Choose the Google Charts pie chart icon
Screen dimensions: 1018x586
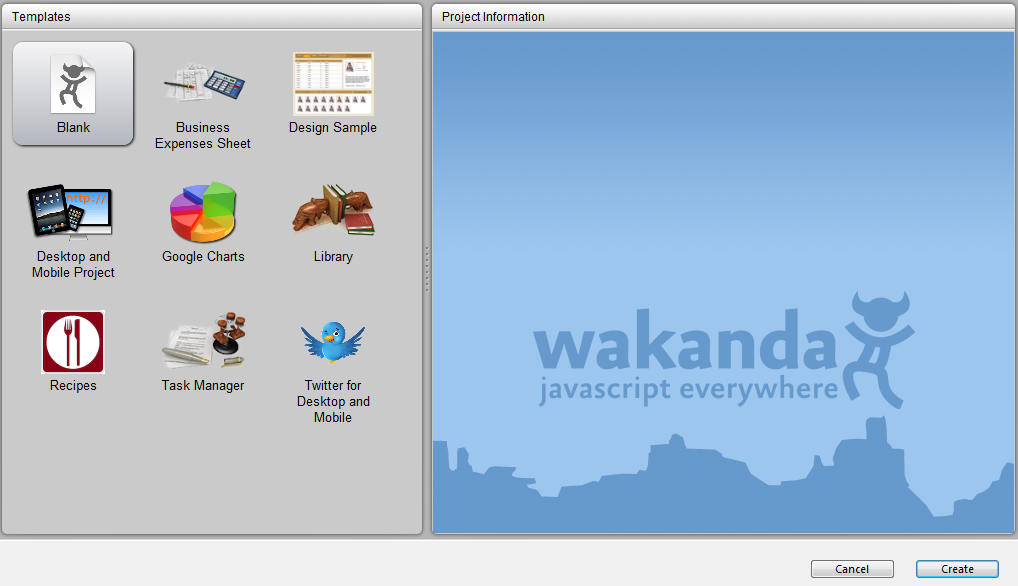click(x=203, y=212)
